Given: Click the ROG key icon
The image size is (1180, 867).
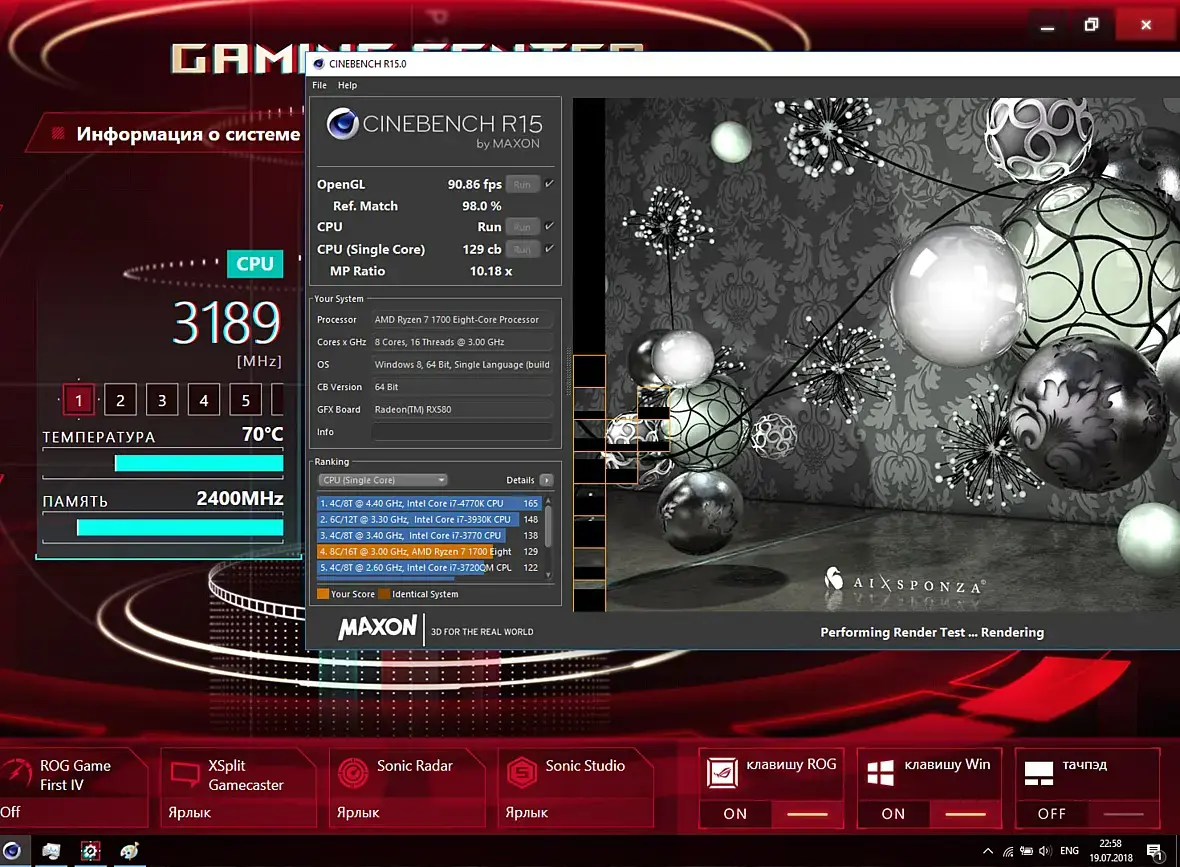Looking at the screenshot, I should [722, 773].
